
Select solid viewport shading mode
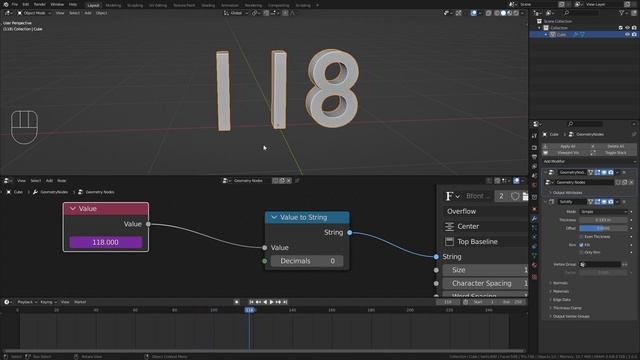(503, 13)
